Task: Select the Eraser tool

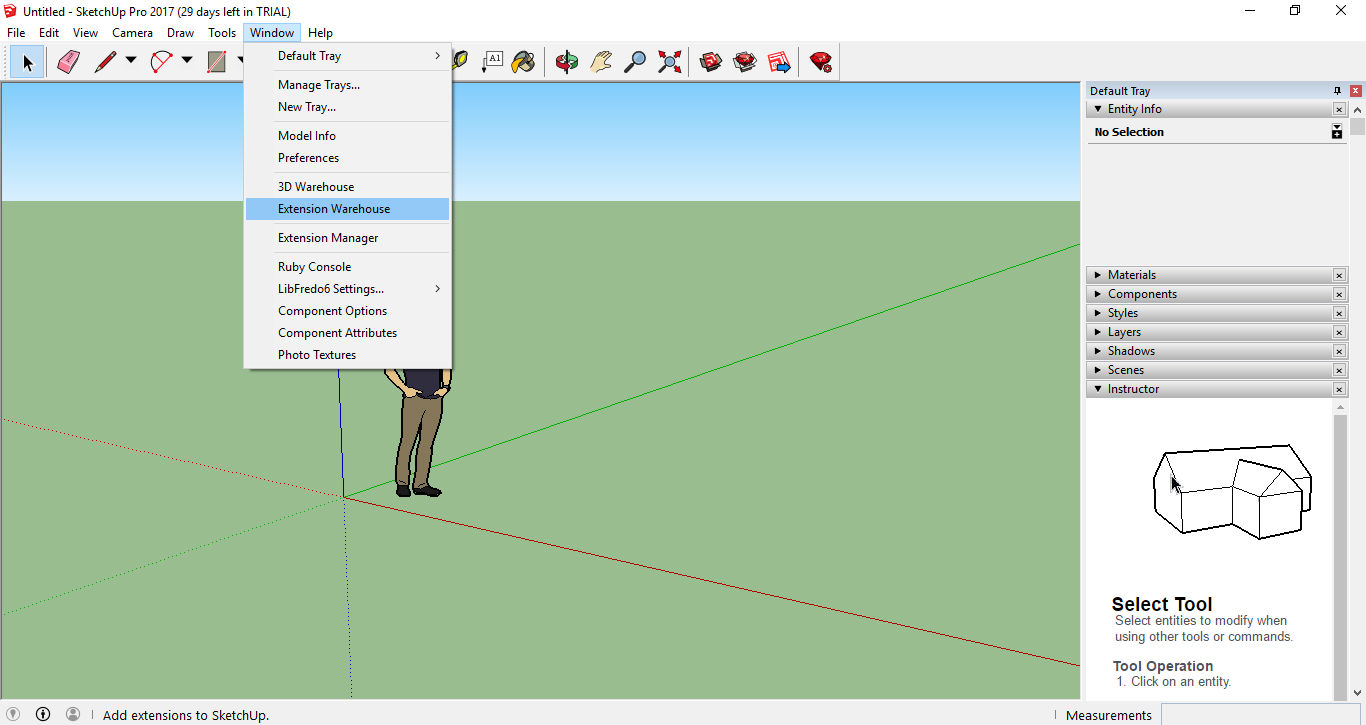Action: 68,62
